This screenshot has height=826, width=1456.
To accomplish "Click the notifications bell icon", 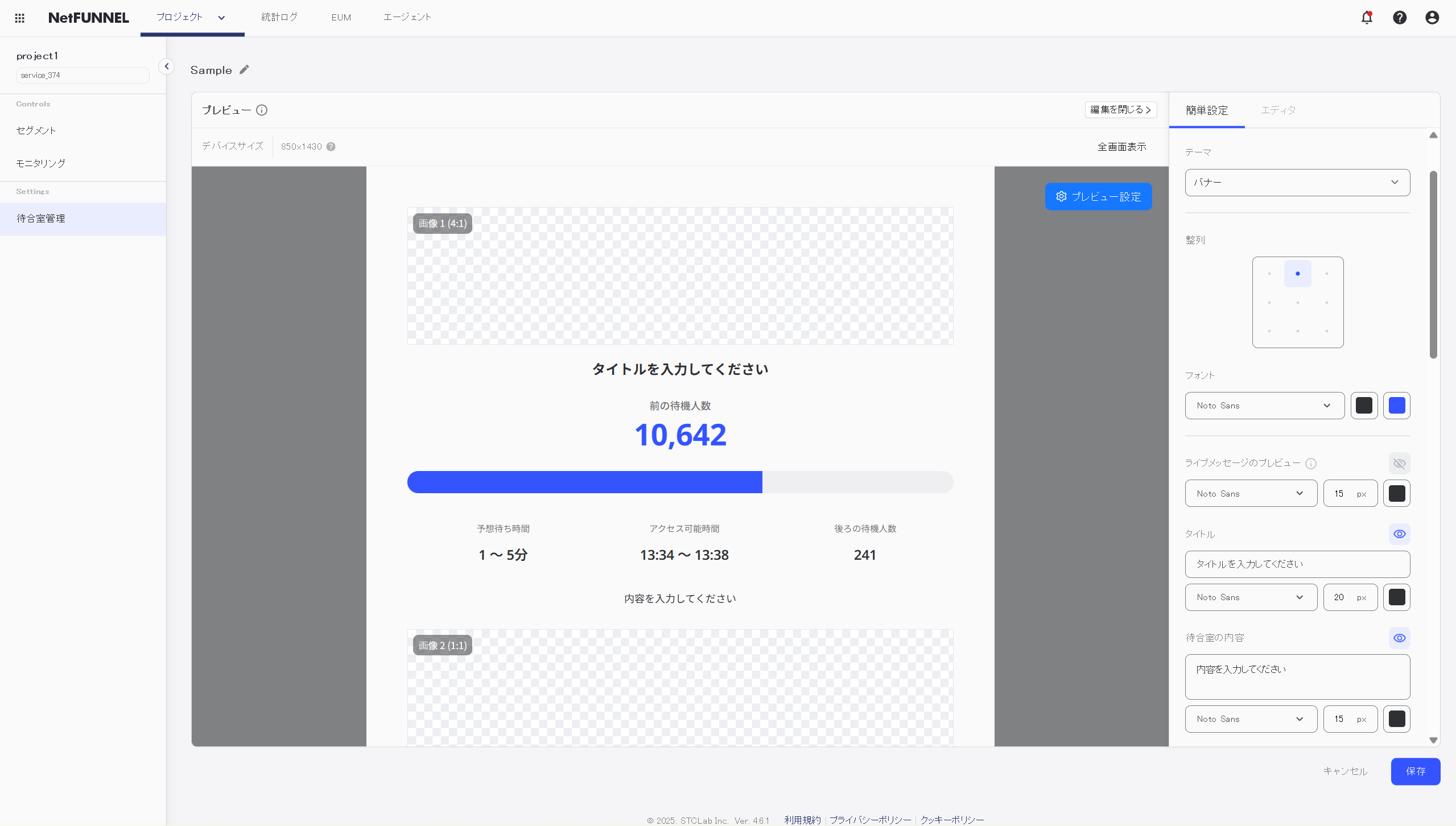I will point(1367,18).
